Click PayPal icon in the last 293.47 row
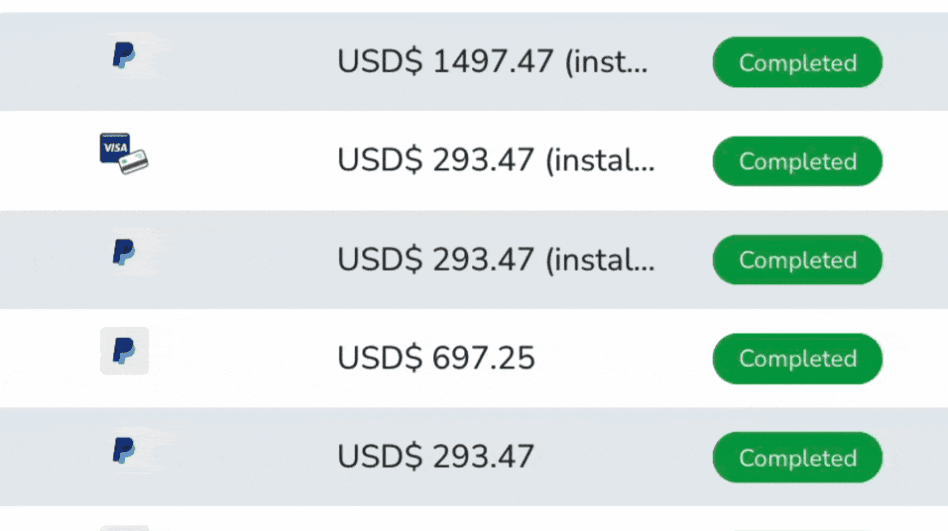Viewport: 948px width, 531px height. [x=124, y=451]
